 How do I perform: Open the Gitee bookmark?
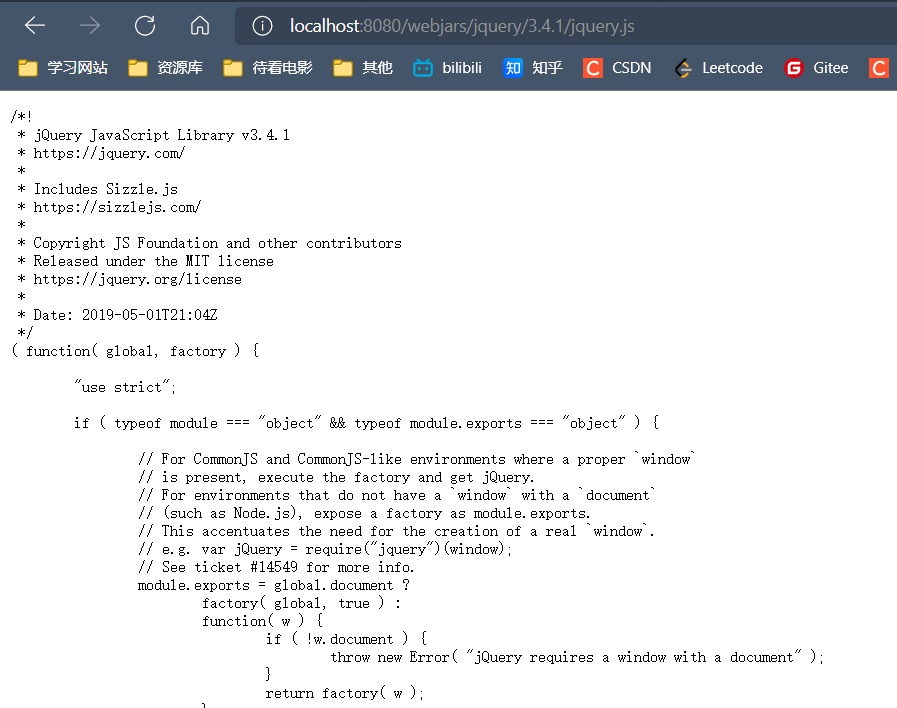pyautogui.click(x=816, y=68)
